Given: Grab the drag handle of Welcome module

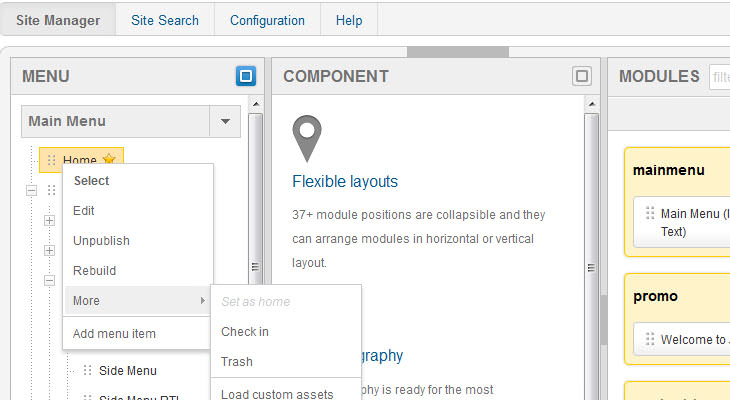Looking at the screenshot, I should coord(650,339).
